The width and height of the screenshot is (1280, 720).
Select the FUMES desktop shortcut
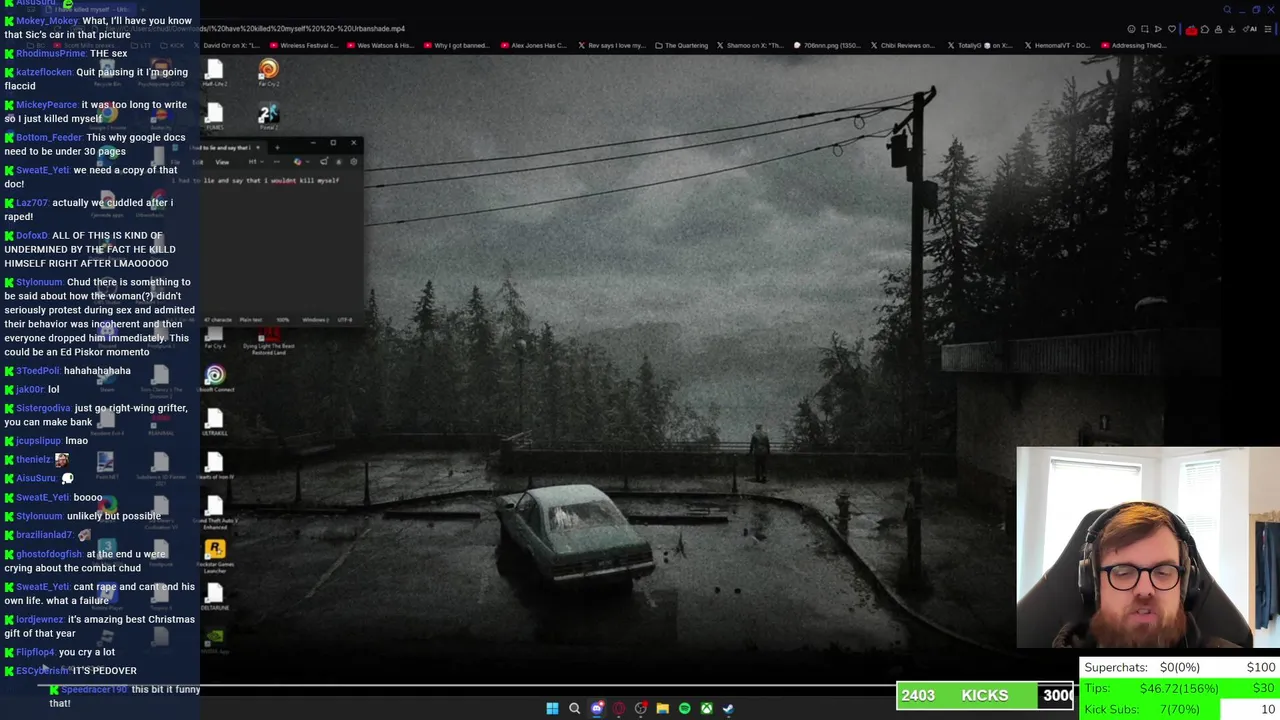[x=214, y=117]
